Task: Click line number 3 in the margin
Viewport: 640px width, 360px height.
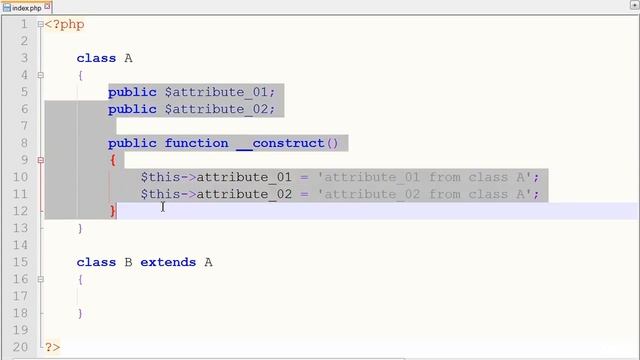Action: [x=24, y=58]
